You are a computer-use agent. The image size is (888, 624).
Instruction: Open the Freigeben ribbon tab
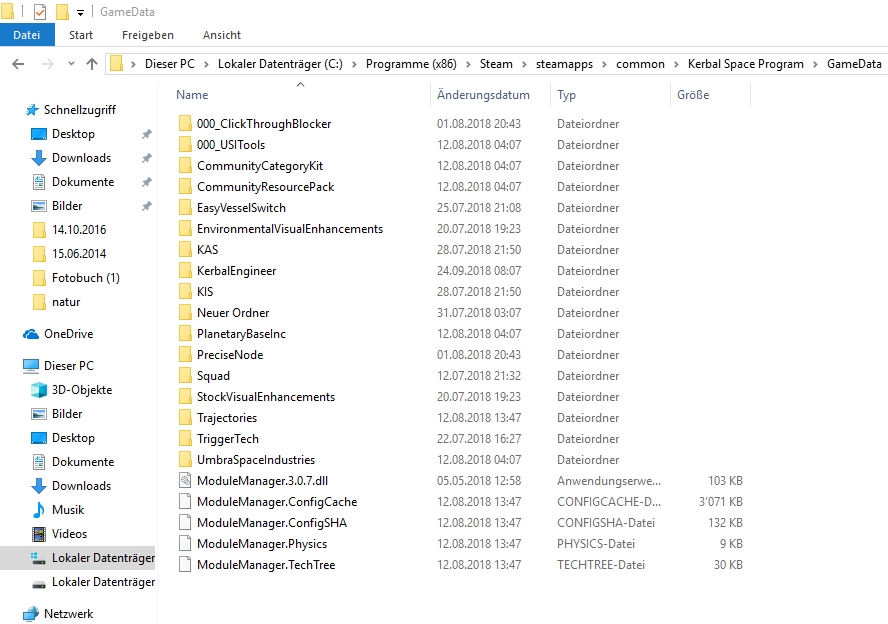coord(147,35)
